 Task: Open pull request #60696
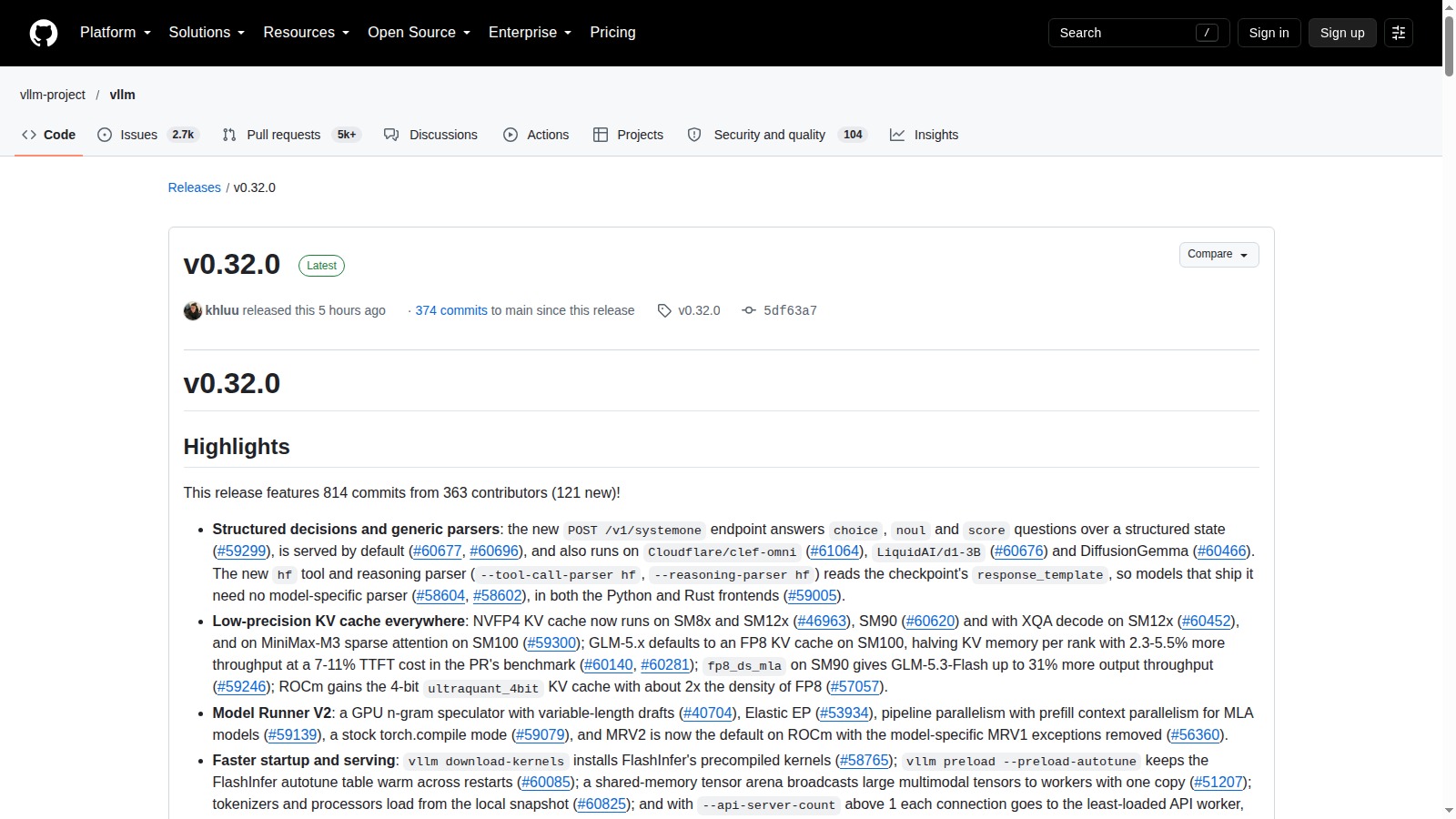(494, 551)
